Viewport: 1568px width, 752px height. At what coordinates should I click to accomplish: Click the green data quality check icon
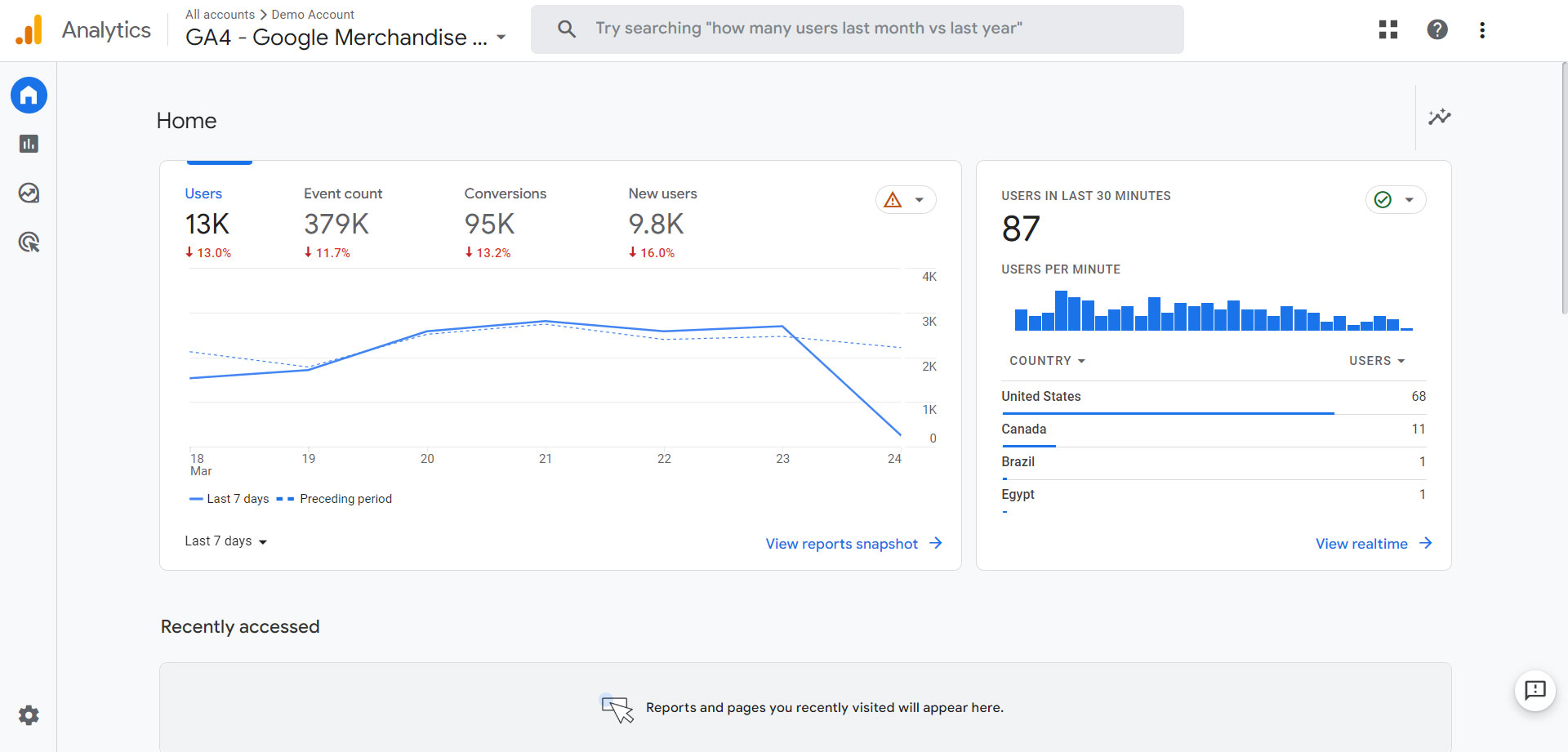1383,200
